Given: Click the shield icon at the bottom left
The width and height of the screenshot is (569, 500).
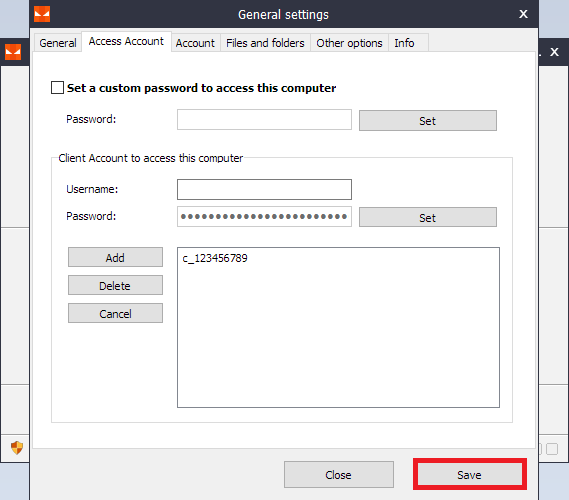Looking at the screenshot, I should point(17,447).
